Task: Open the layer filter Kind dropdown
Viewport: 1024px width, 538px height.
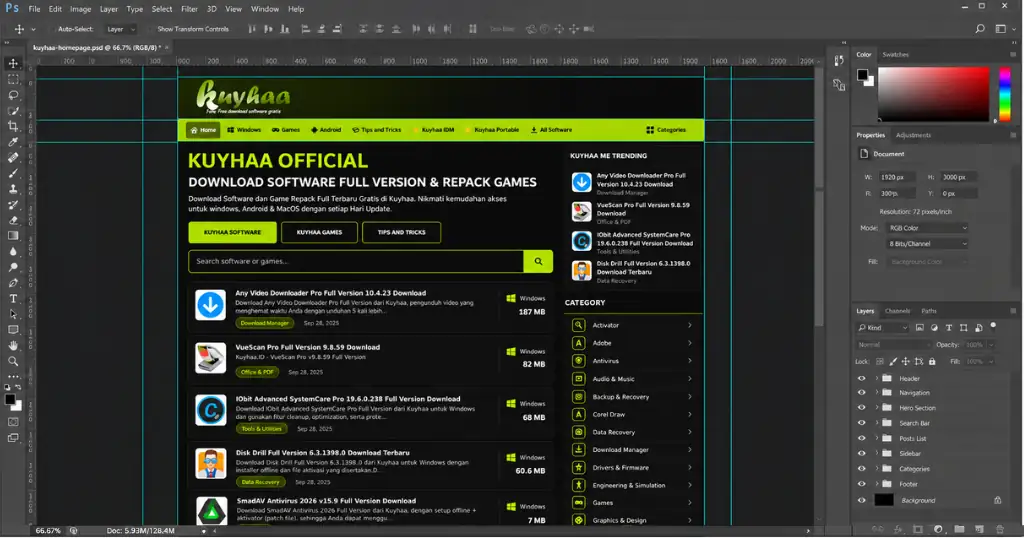Action: click(883, 328)
